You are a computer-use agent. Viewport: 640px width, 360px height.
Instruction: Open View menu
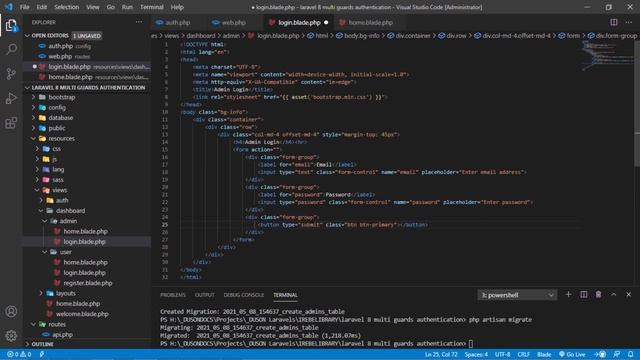[x=93, y=7]
